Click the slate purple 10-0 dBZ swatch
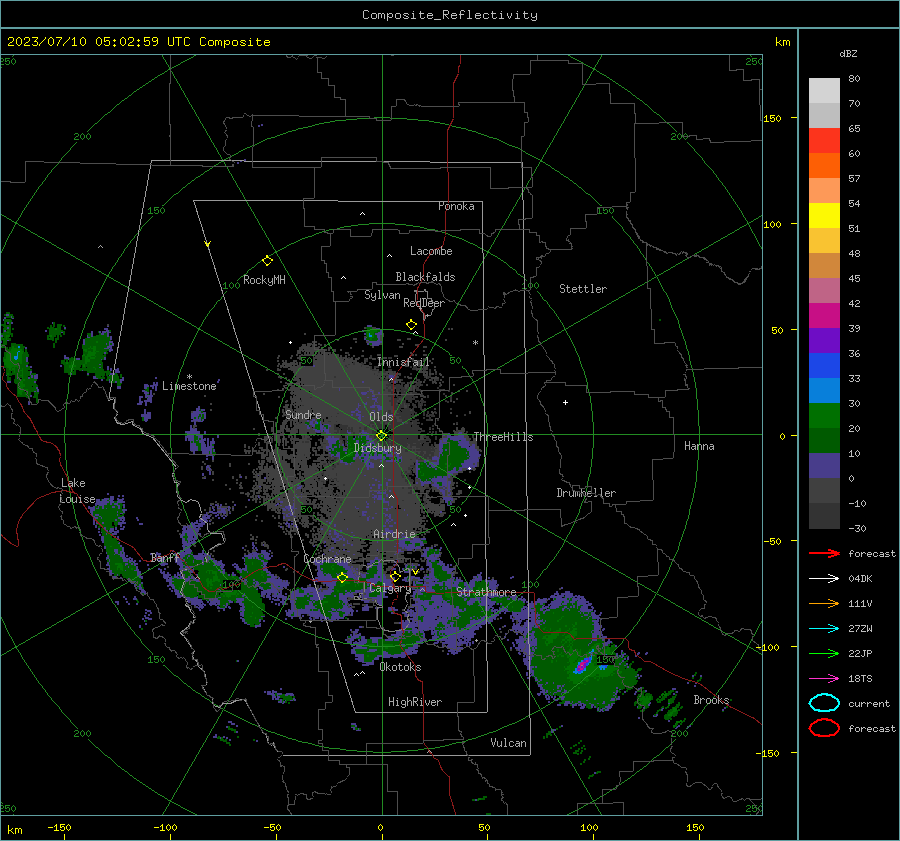 824,466
